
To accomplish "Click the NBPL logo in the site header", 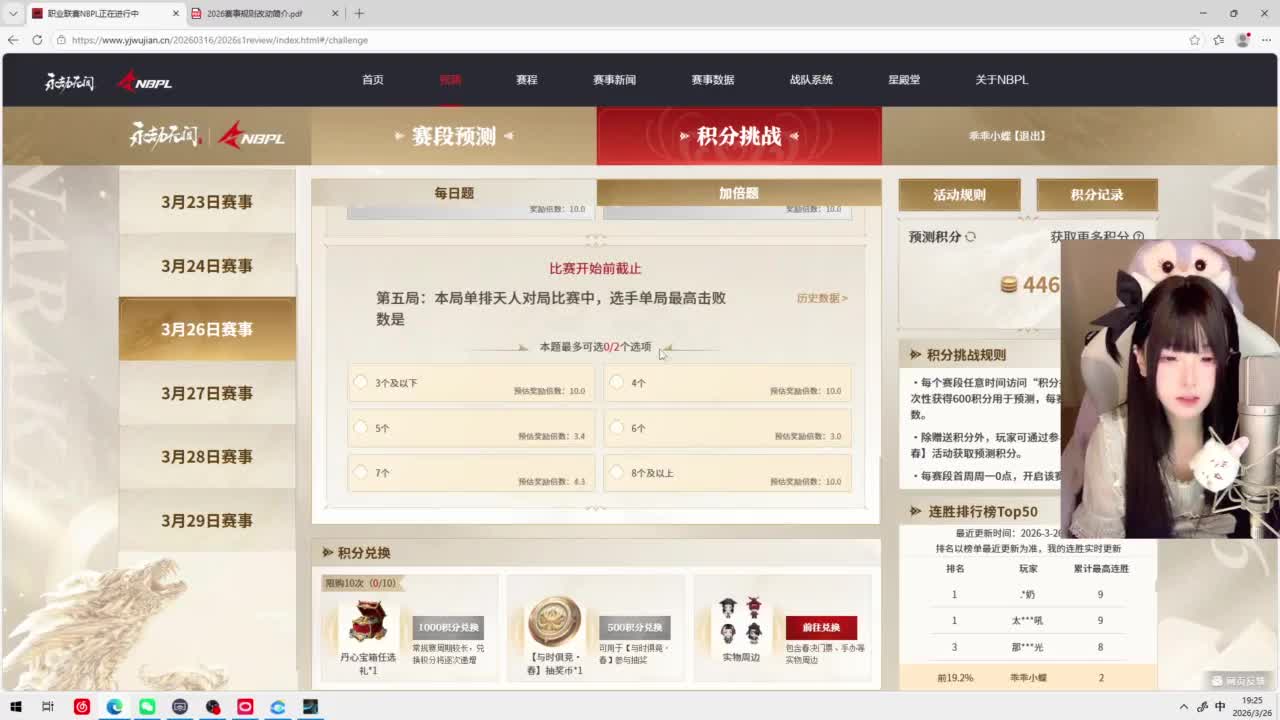I will [x=145, y=81].
